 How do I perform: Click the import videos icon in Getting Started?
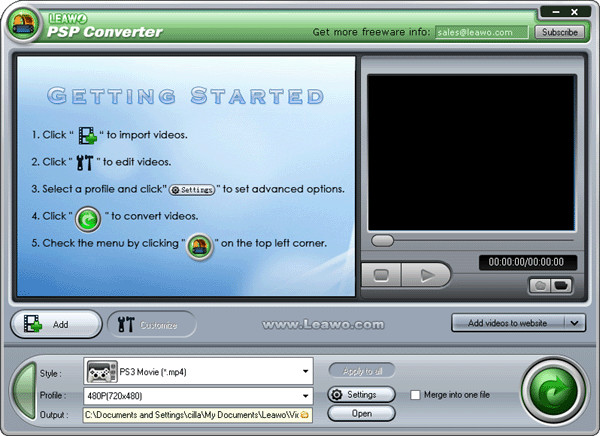88,135
